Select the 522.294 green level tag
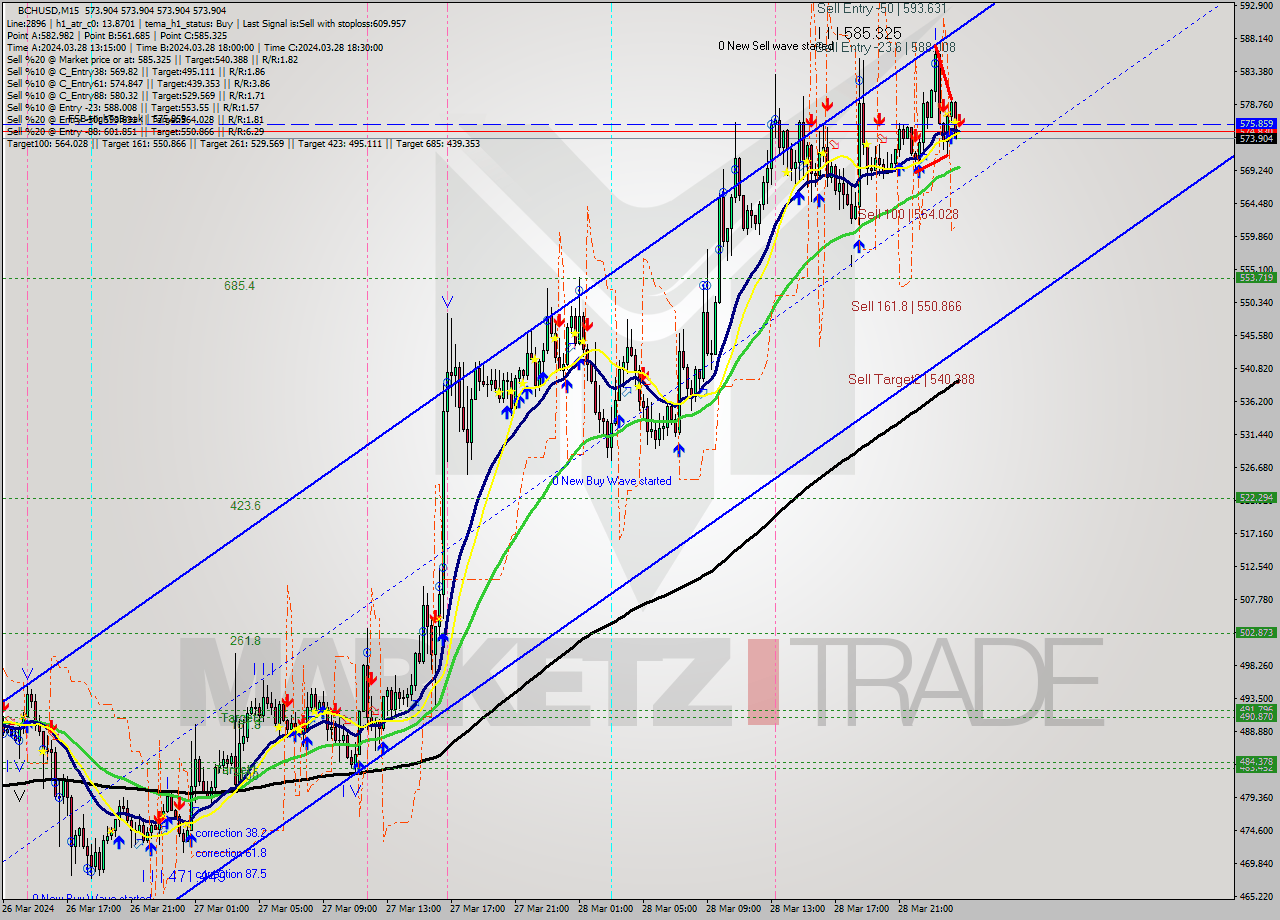 point(1256,497)
